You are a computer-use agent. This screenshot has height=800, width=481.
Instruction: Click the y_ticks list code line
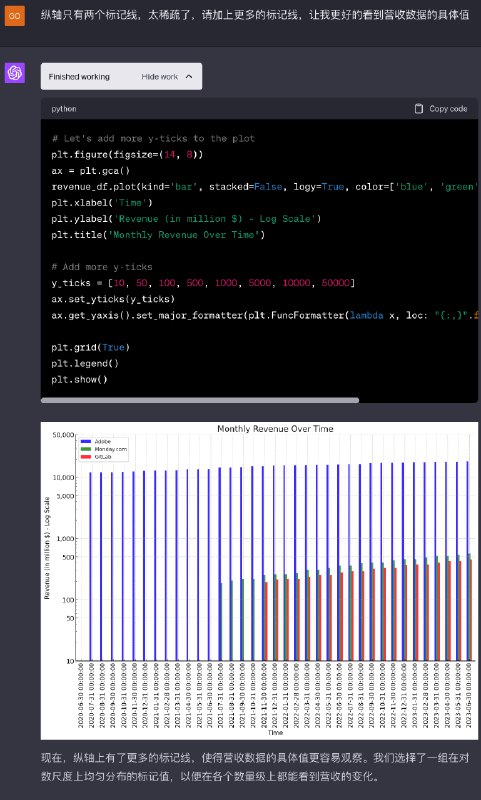(x=203, y=283)
